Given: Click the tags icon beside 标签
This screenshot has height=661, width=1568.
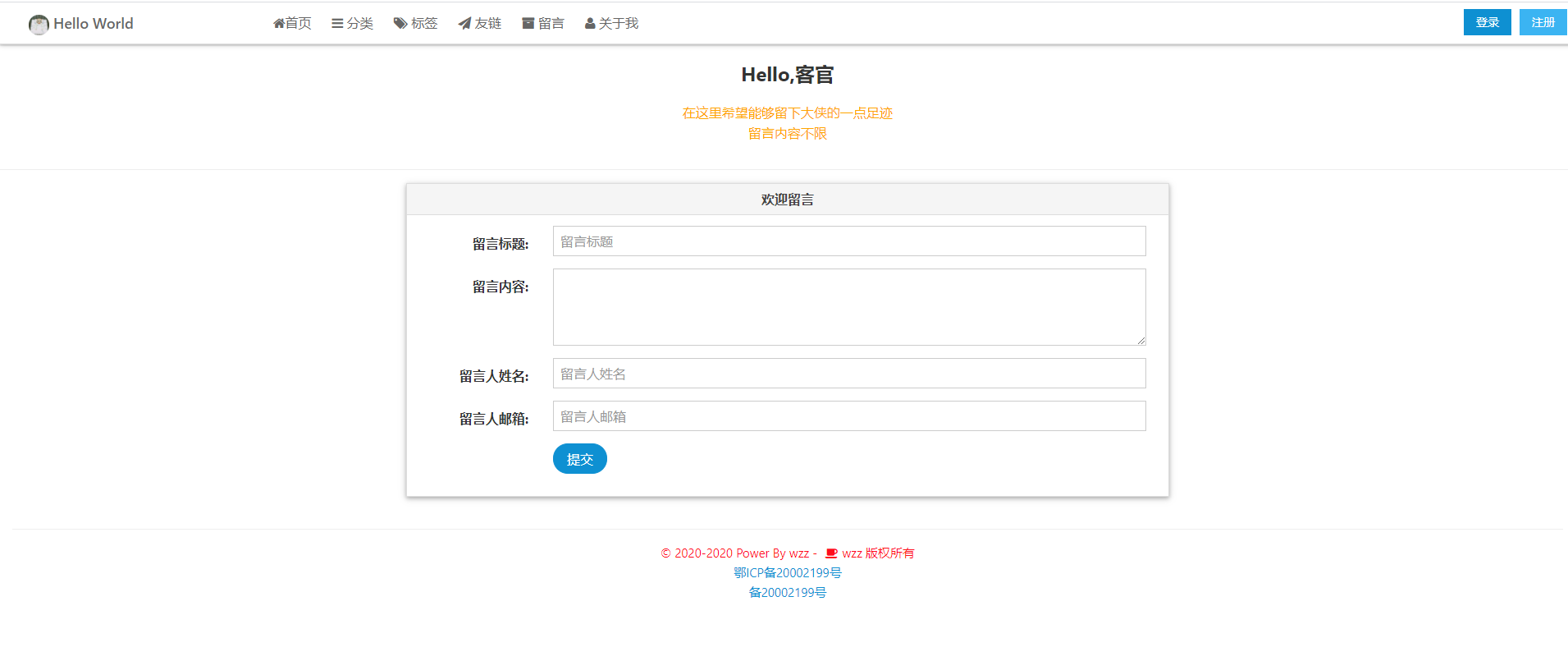Looking at the screenshot, I should click(x=400, y=23).
